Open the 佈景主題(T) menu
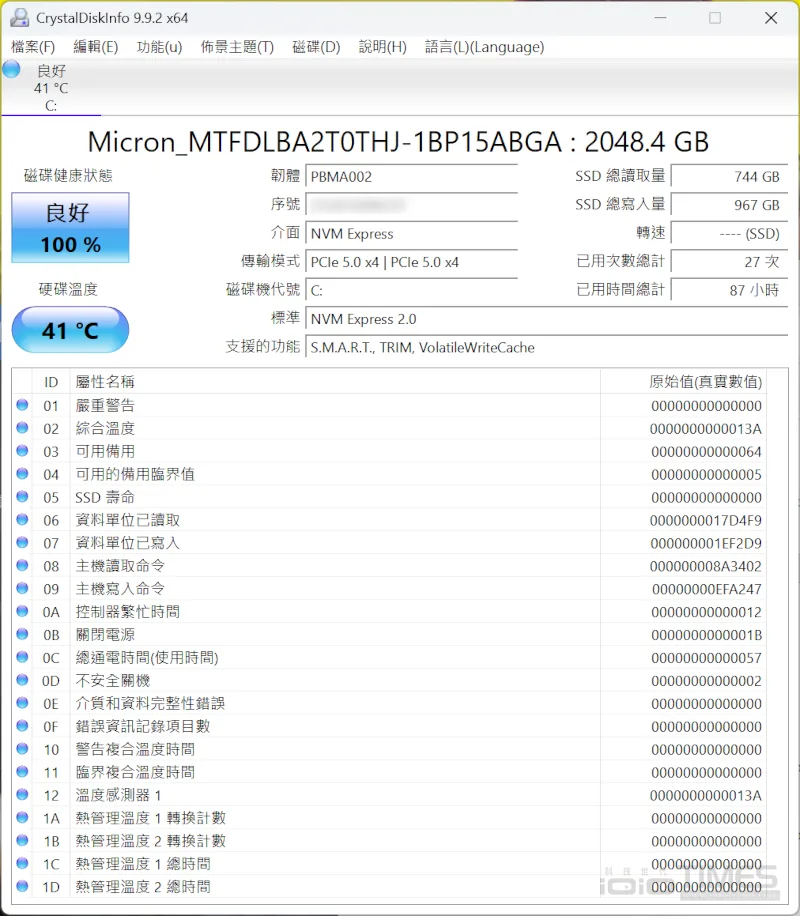 click(237, 47)
